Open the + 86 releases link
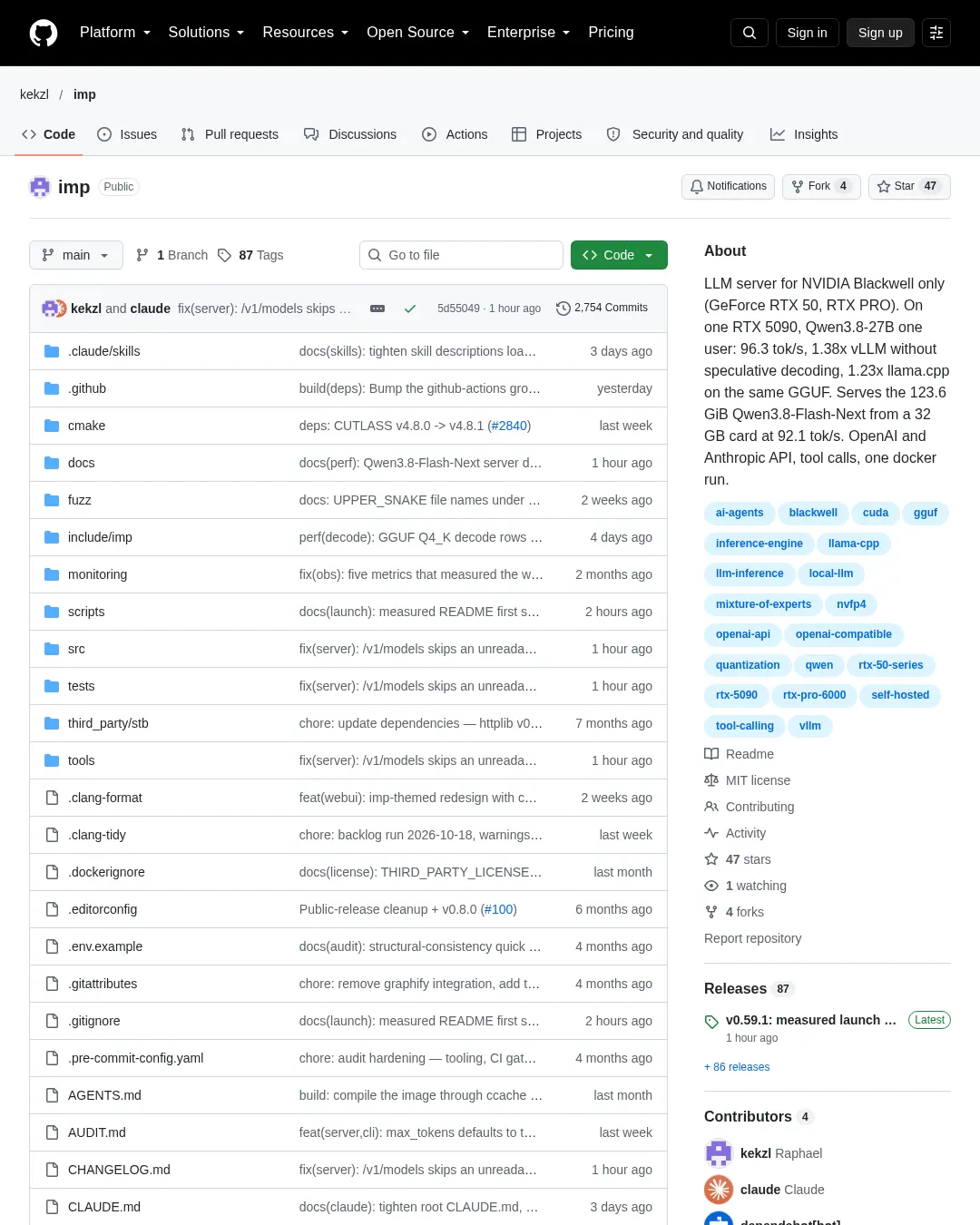Screen dimensions: 980x1225 point(737,1067)
